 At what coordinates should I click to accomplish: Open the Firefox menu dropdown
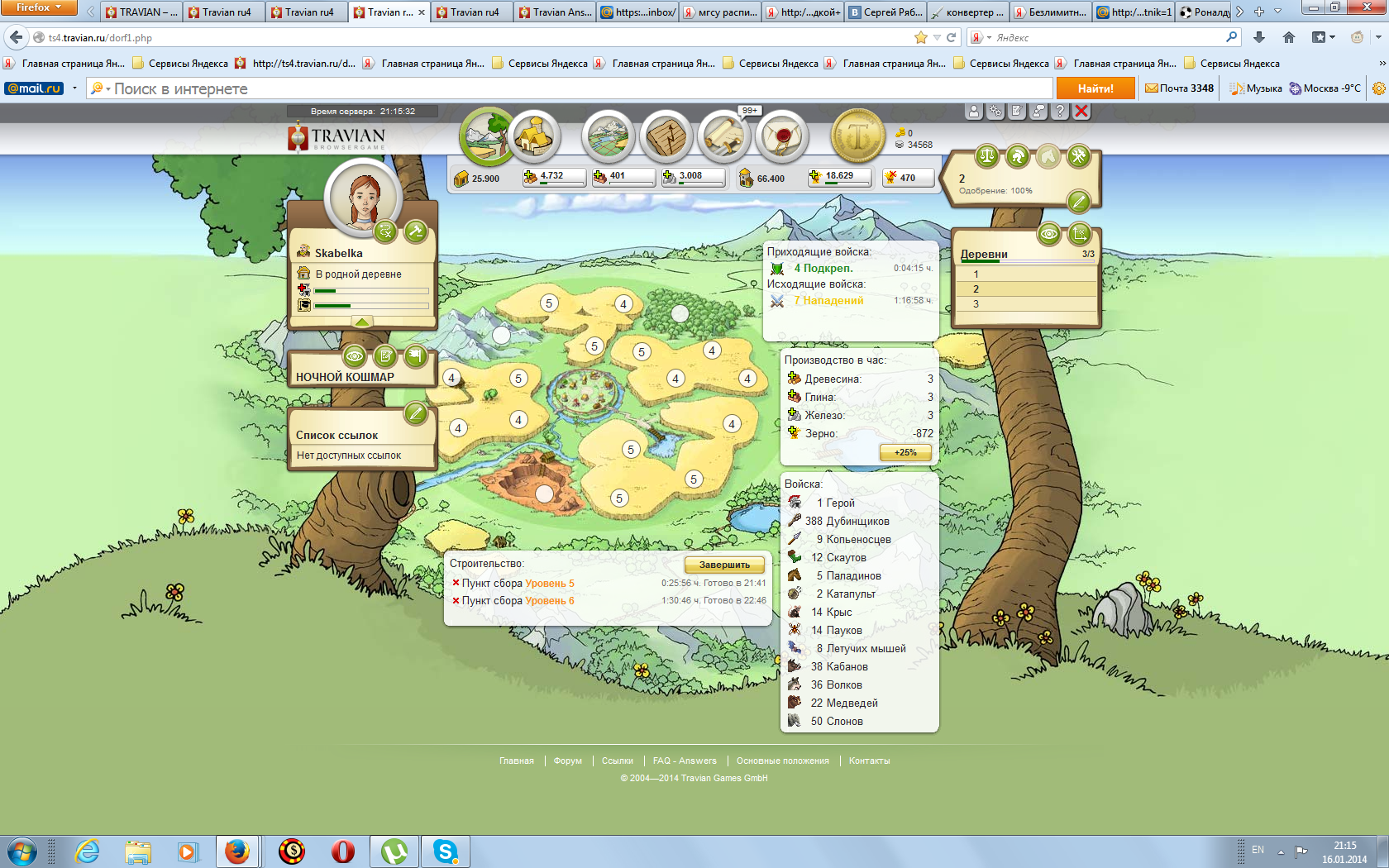pyautogui.click(x=39, y=7)
